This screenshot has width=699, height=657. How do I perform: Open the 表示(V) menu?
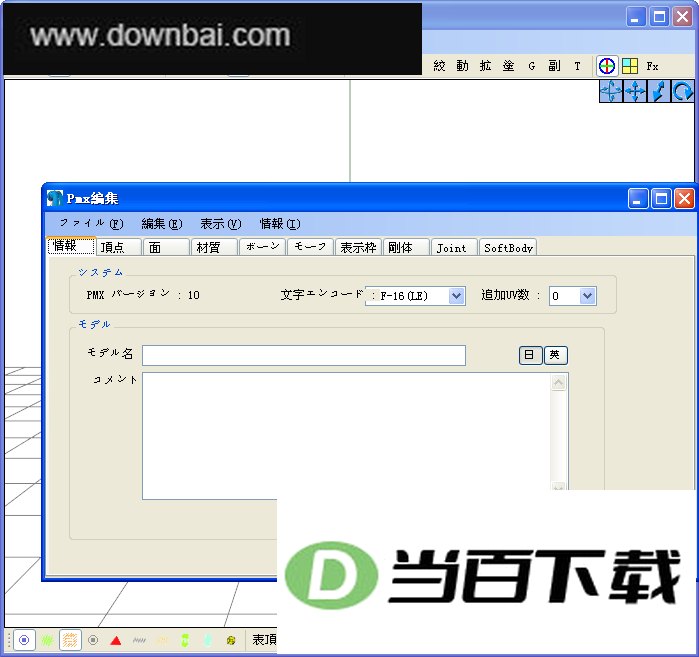221,224
